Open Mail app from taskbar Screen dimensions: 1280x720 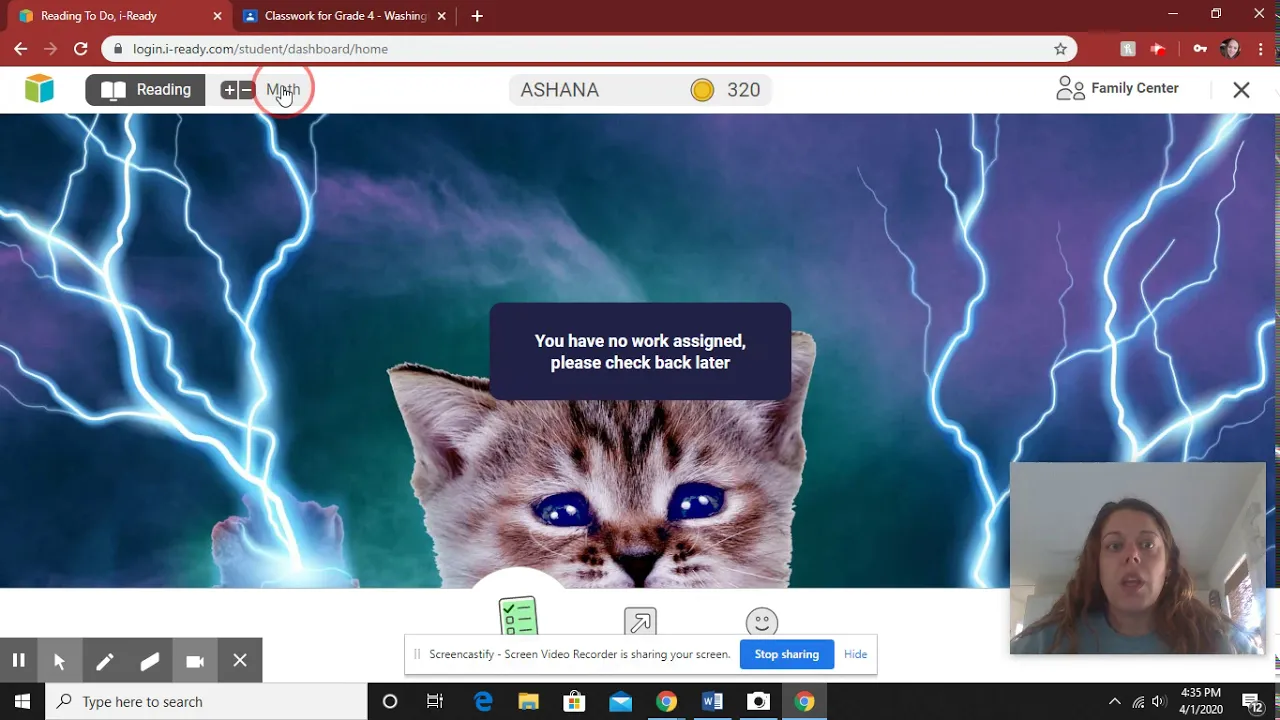pyautogui.click(x=620, y=701)
